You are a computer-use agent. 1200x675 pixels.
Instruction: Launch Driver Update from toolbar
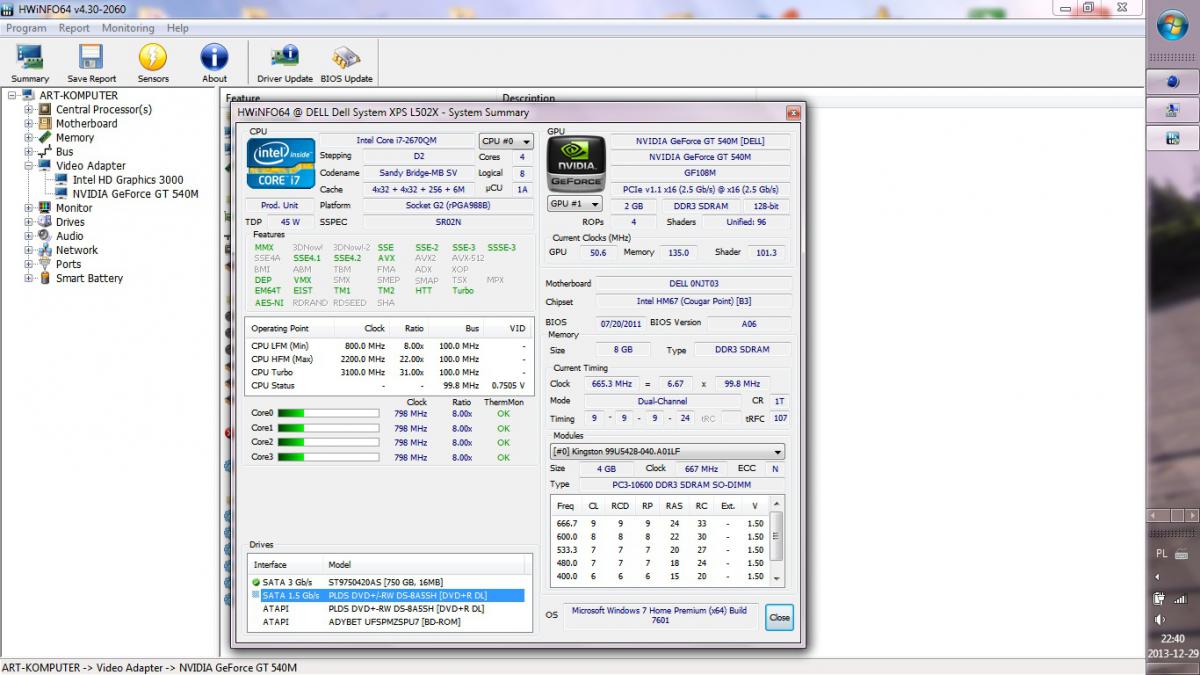tap(285, 57)
